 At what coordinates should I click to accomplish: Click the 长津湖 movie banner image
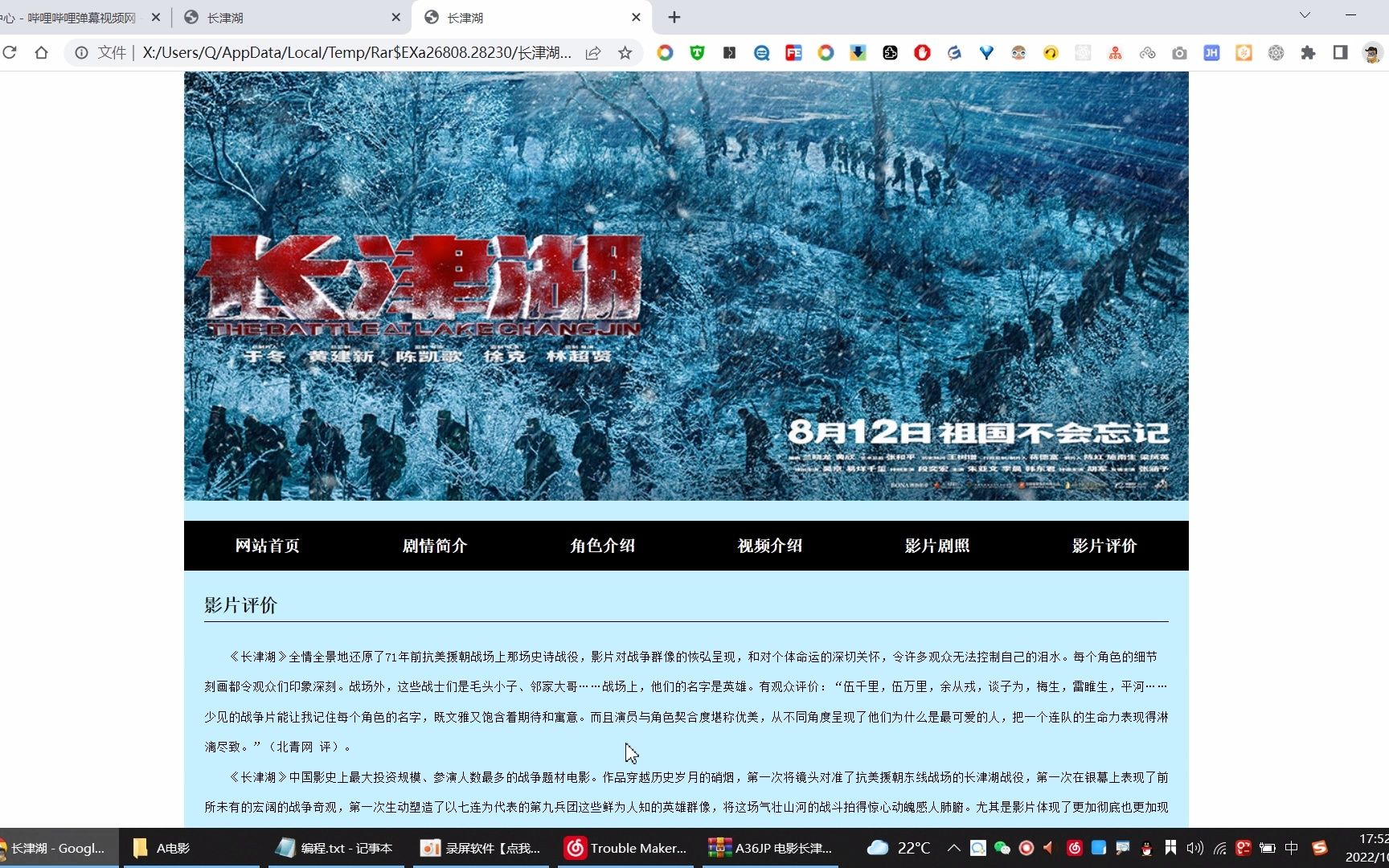[686, 286]
